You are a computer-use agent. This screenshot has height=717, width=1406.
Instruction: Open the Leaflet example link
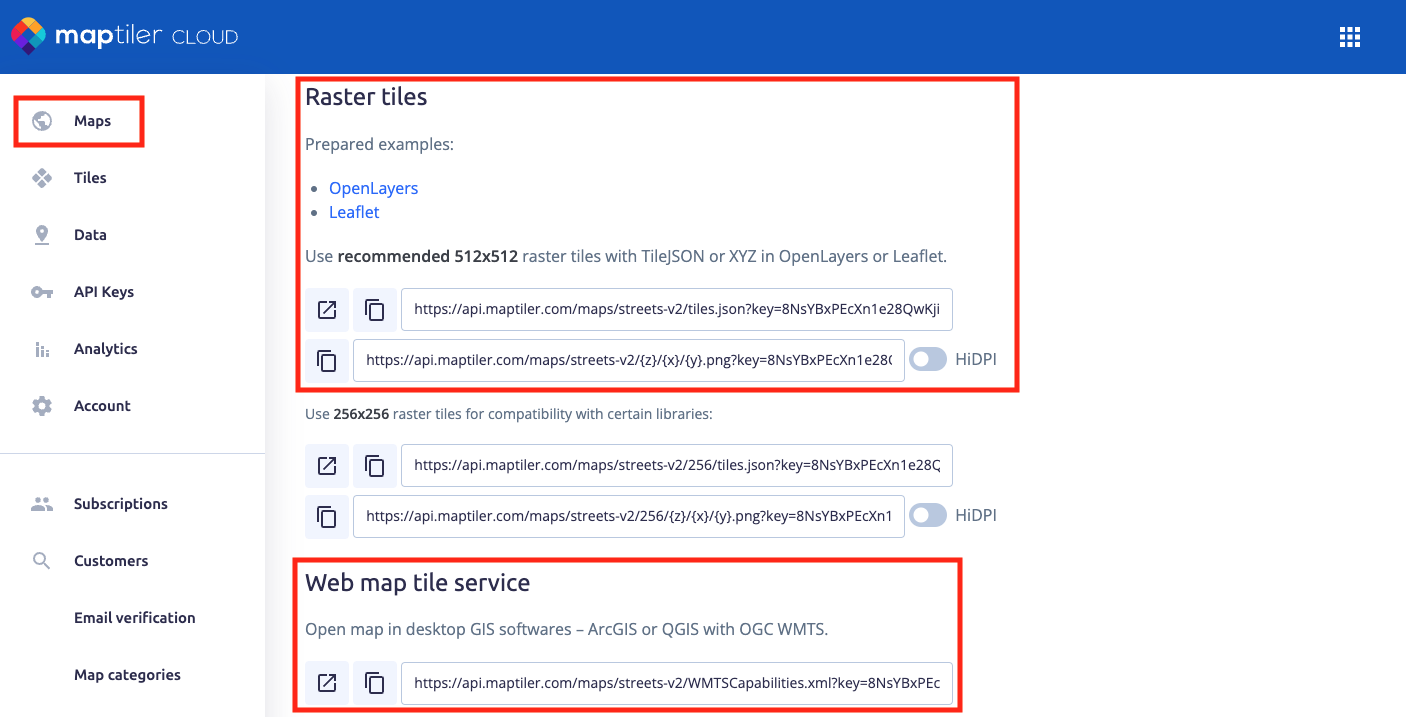[354, 212]
